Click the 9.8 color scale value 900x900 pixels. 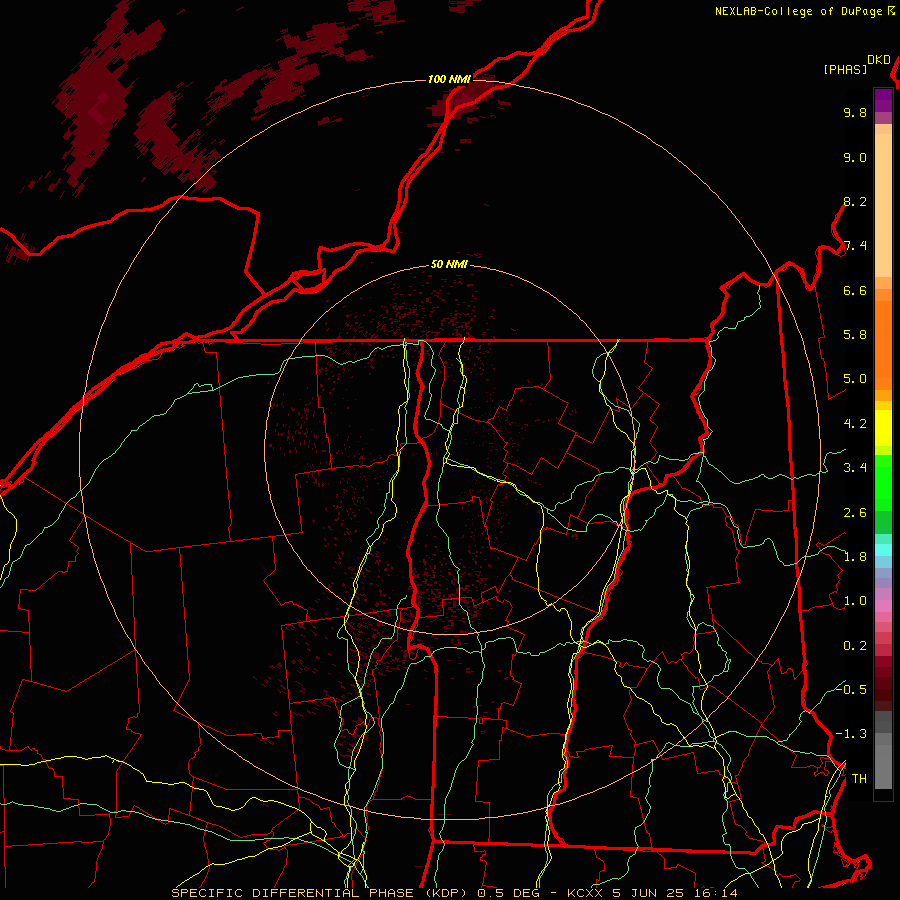click(855, 112)
